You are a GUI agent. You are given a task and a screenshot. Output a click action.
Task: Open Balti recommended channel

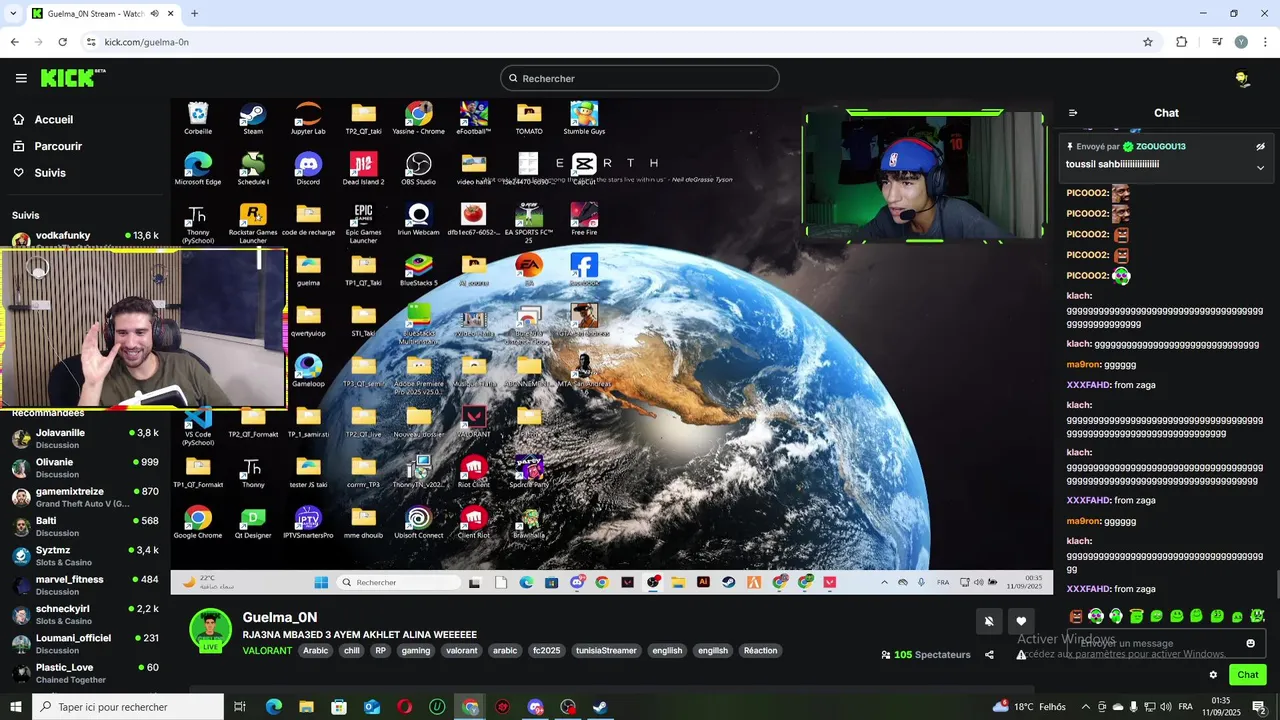tap(85, 526)
